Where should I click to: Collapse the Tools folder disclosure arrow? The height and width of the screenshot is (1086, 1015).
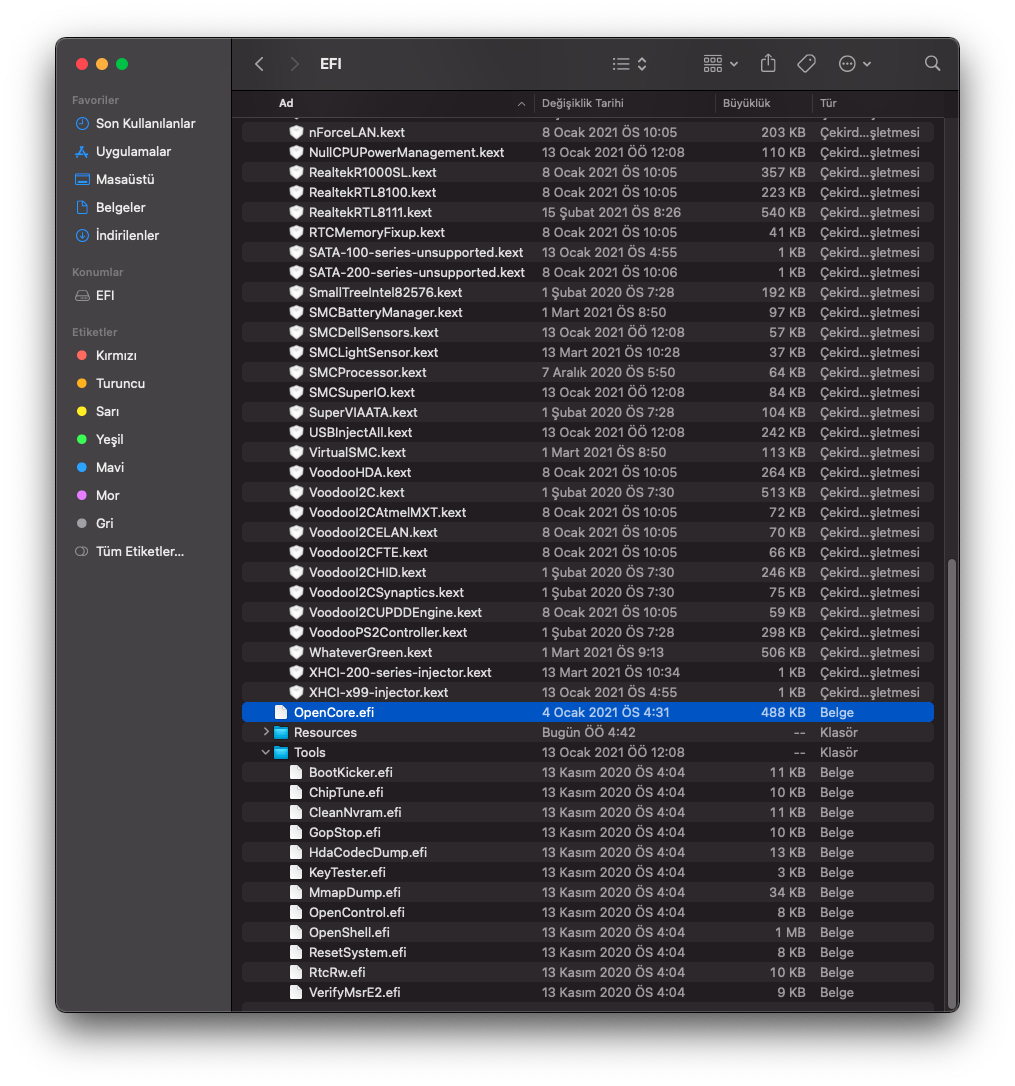pos(266,752)
